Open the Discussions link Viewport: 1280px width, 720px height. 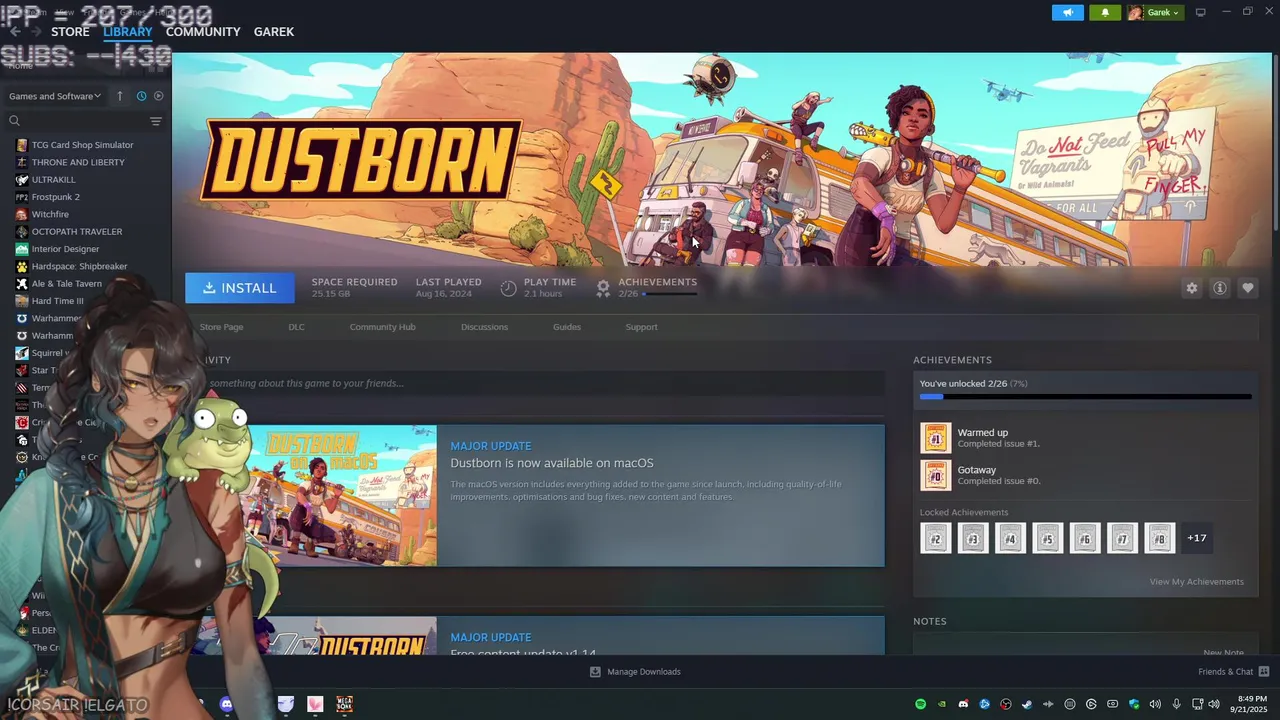484,327
